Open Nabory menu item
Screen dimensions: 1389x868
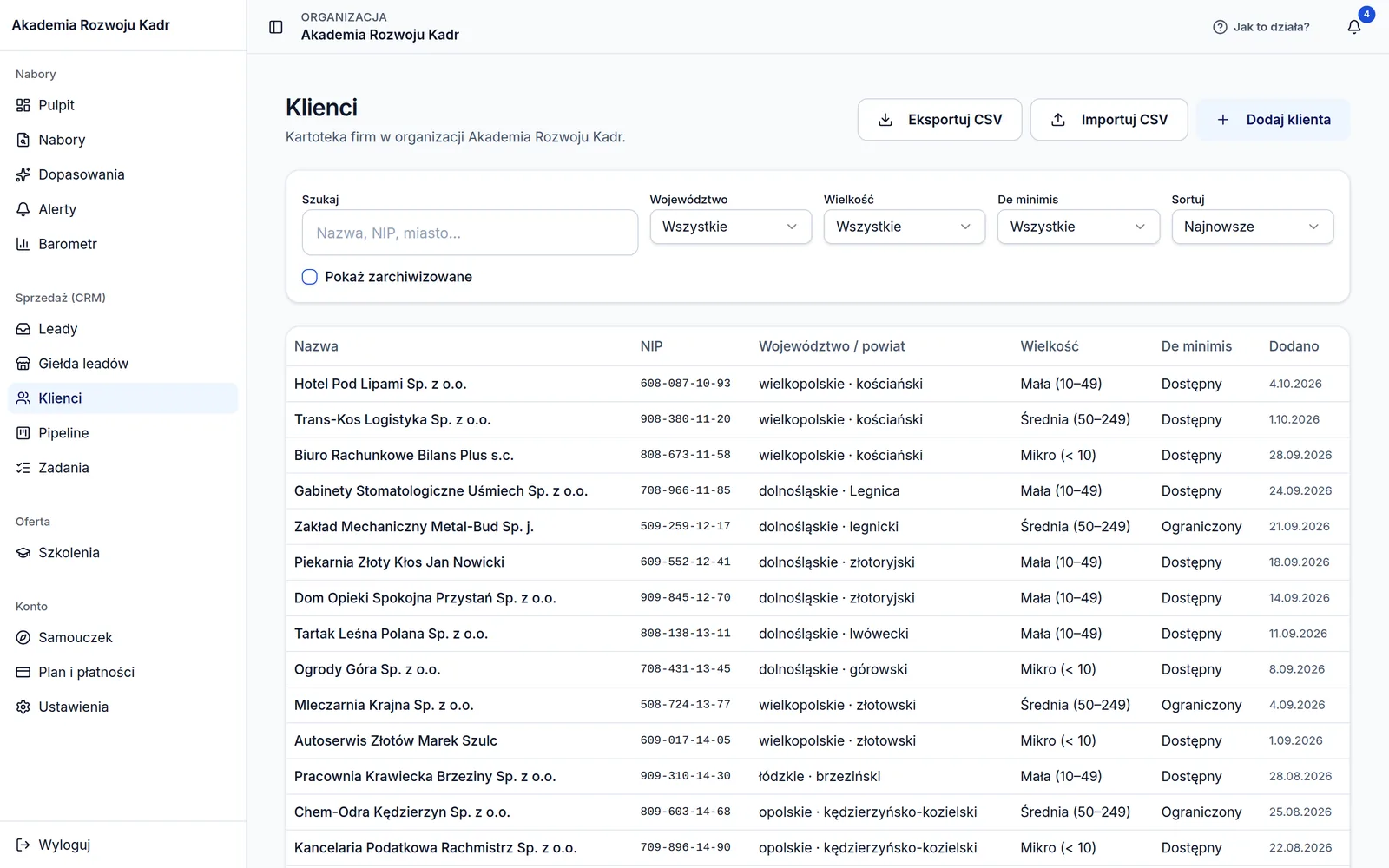click(x=122, y=140)
